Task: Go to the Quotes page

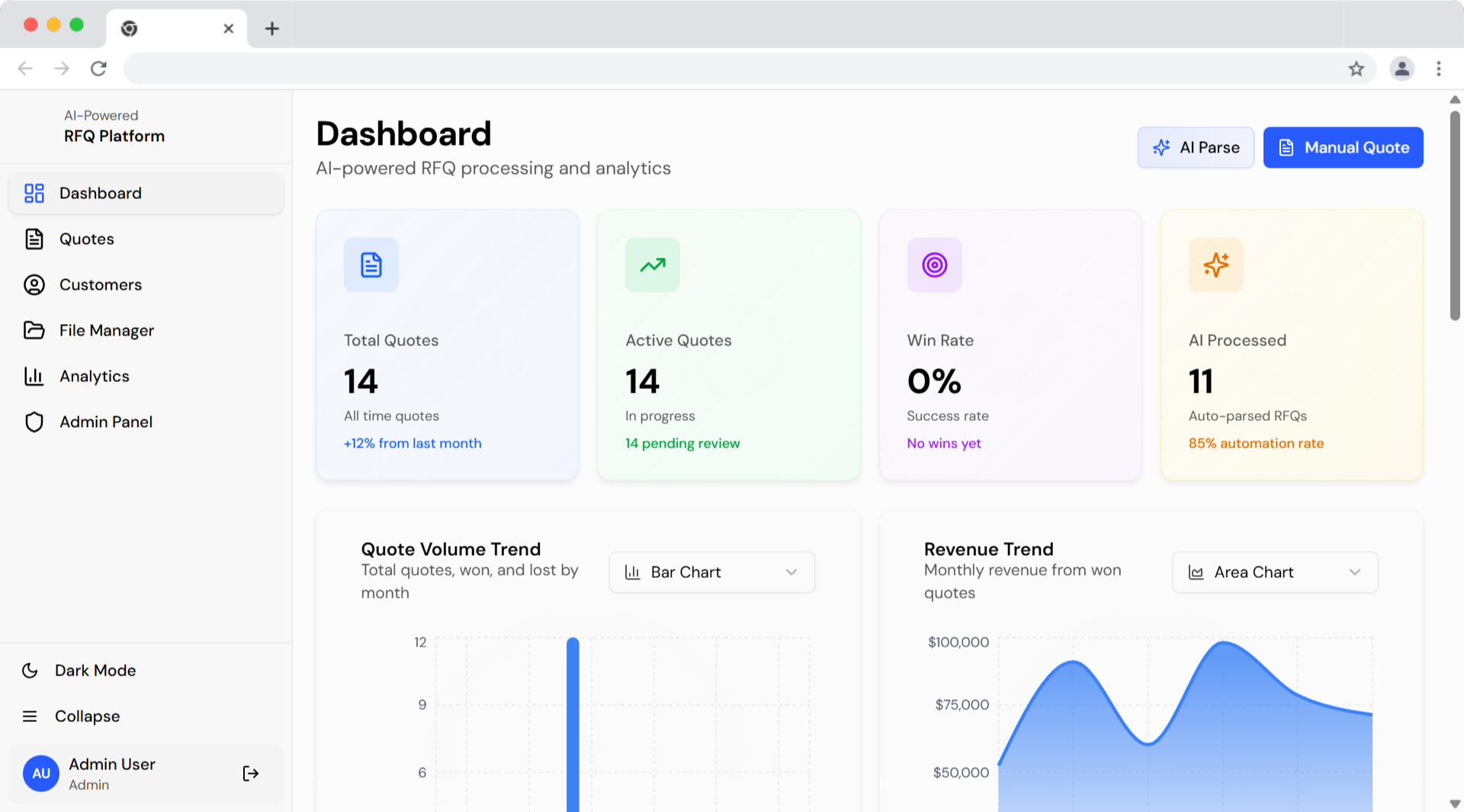Action: (x=146, y=239)
